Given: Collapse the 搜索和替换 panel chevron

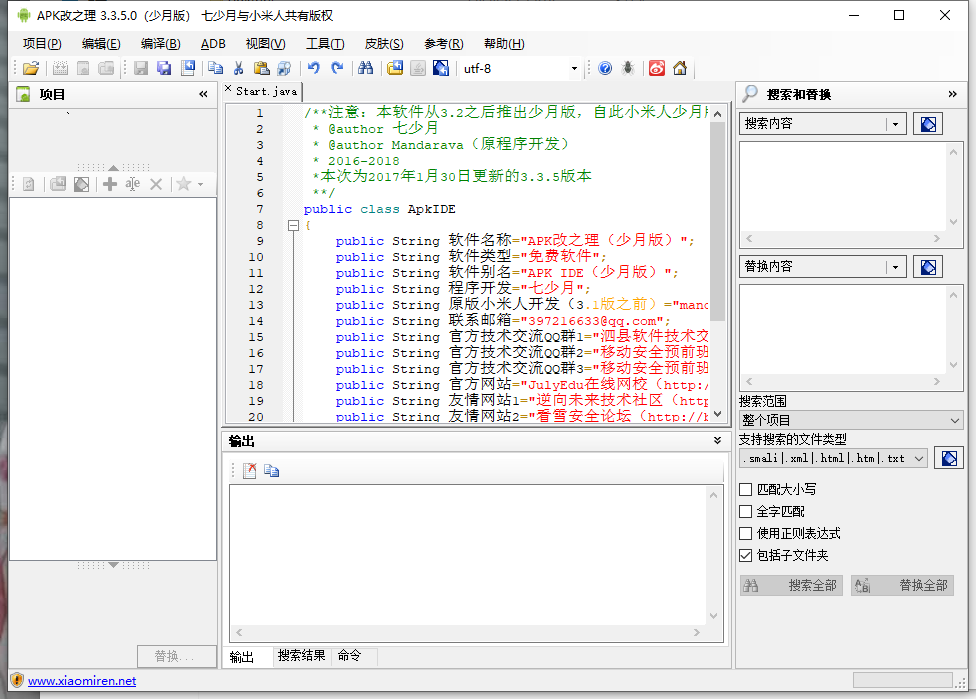Looking at the screenshot, I should [x=952, y=94].
